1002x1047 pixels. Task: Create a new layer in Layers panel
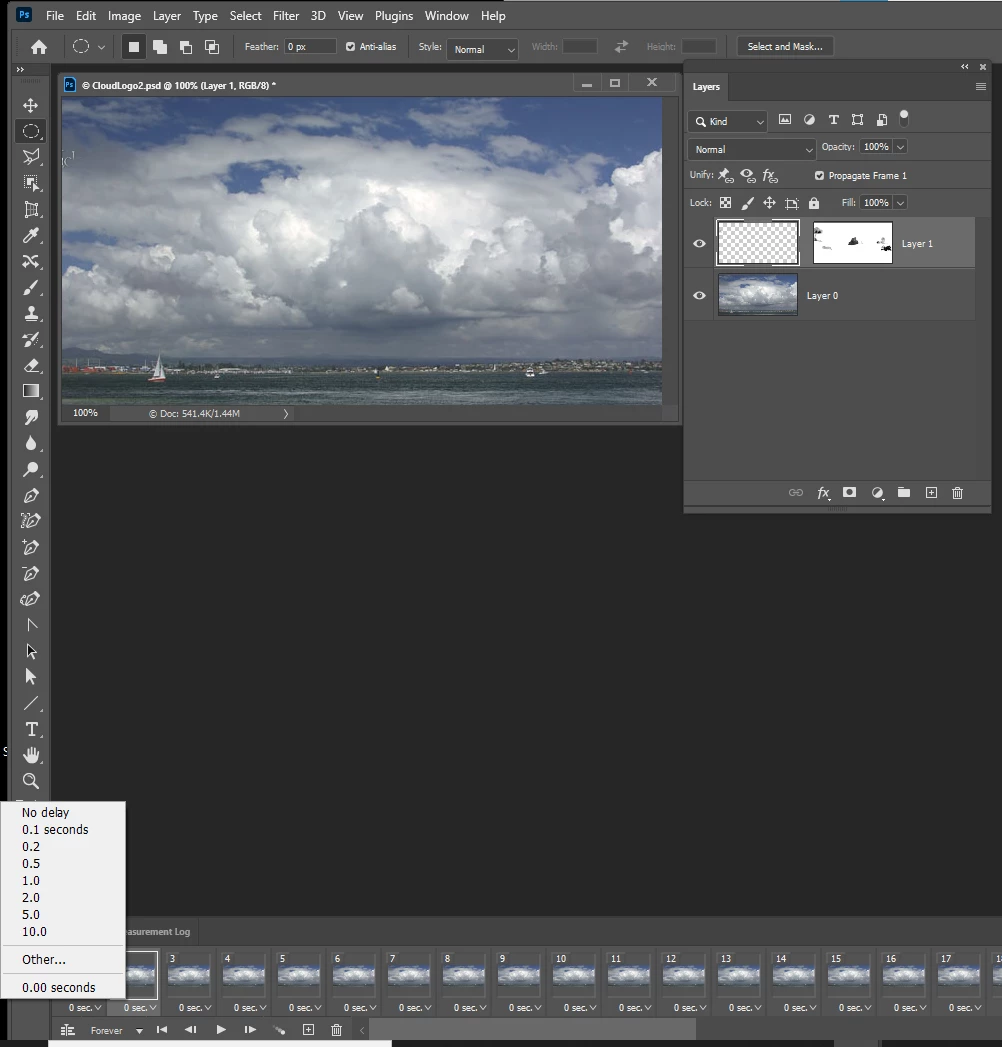(x=931, y=493)
